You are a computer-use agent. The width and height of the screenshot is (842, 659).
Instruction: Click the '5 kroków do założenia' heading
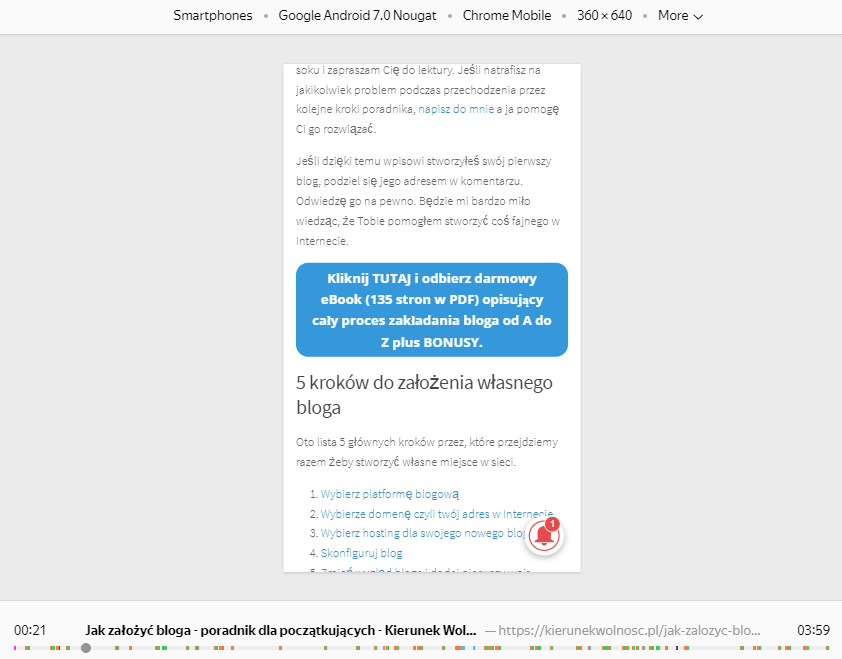click(x=424, y=395)
